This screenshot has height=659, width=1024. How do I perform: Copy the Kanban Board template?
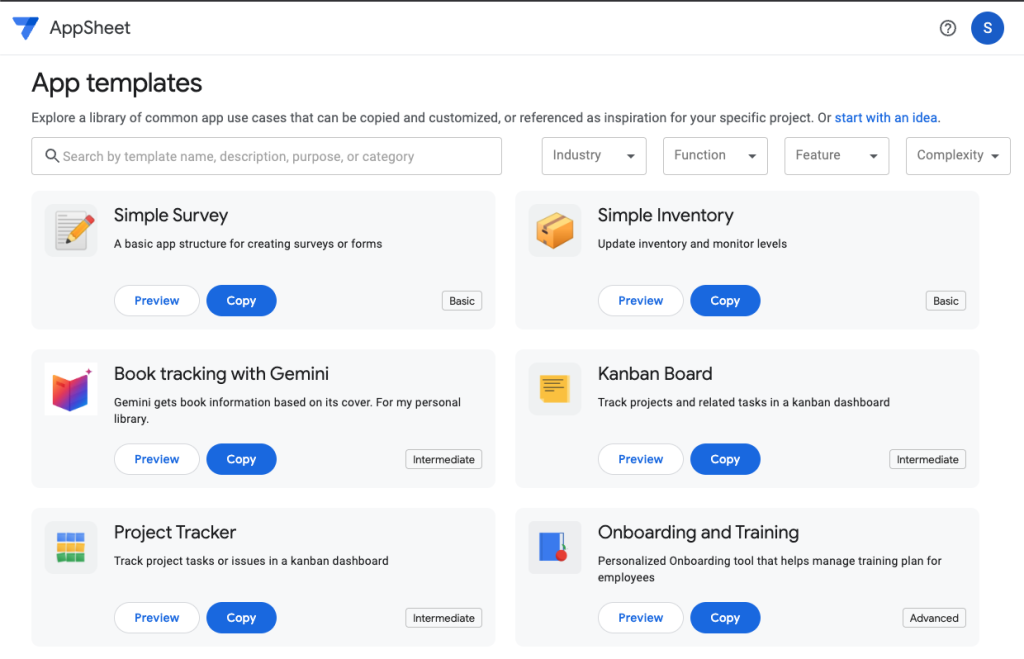click(725, 459)
